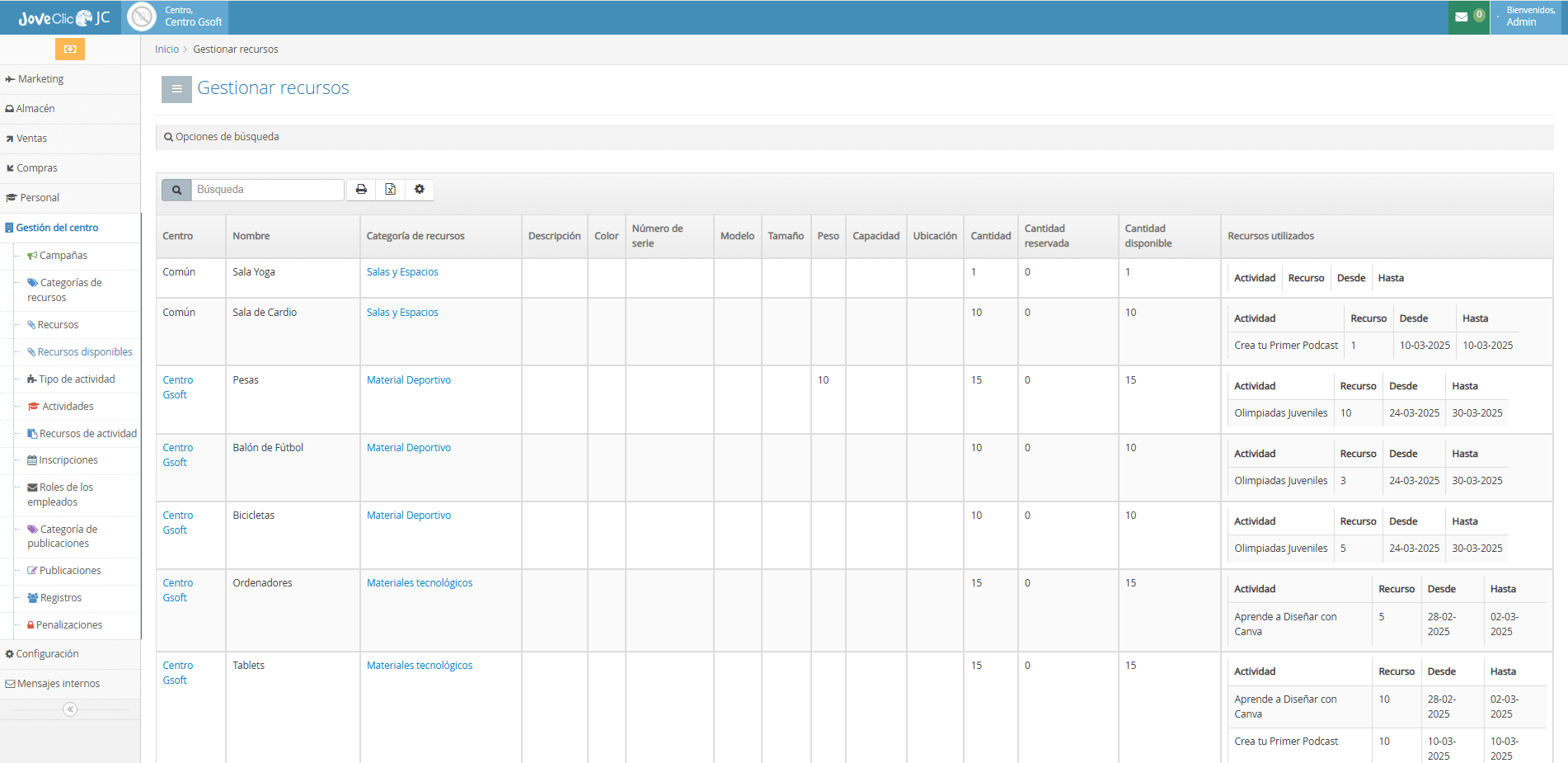The height and width of the screenshot is (763, 1568).
Task: Open table settings gear icon
Action: click(x=420, y=190)
